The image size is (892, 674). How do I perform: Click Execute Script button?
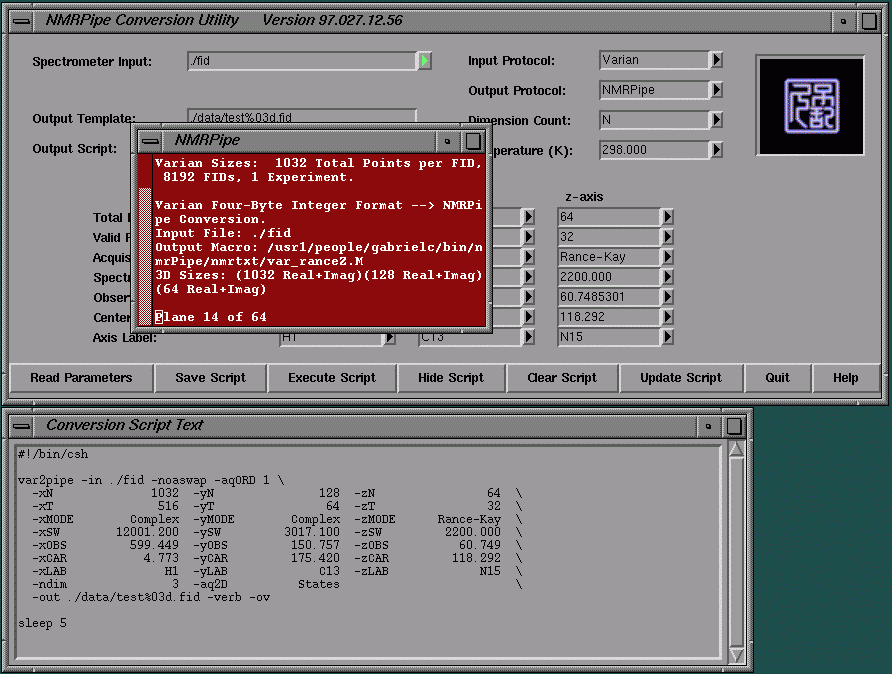pyautogui.click(x=332, y=378)
